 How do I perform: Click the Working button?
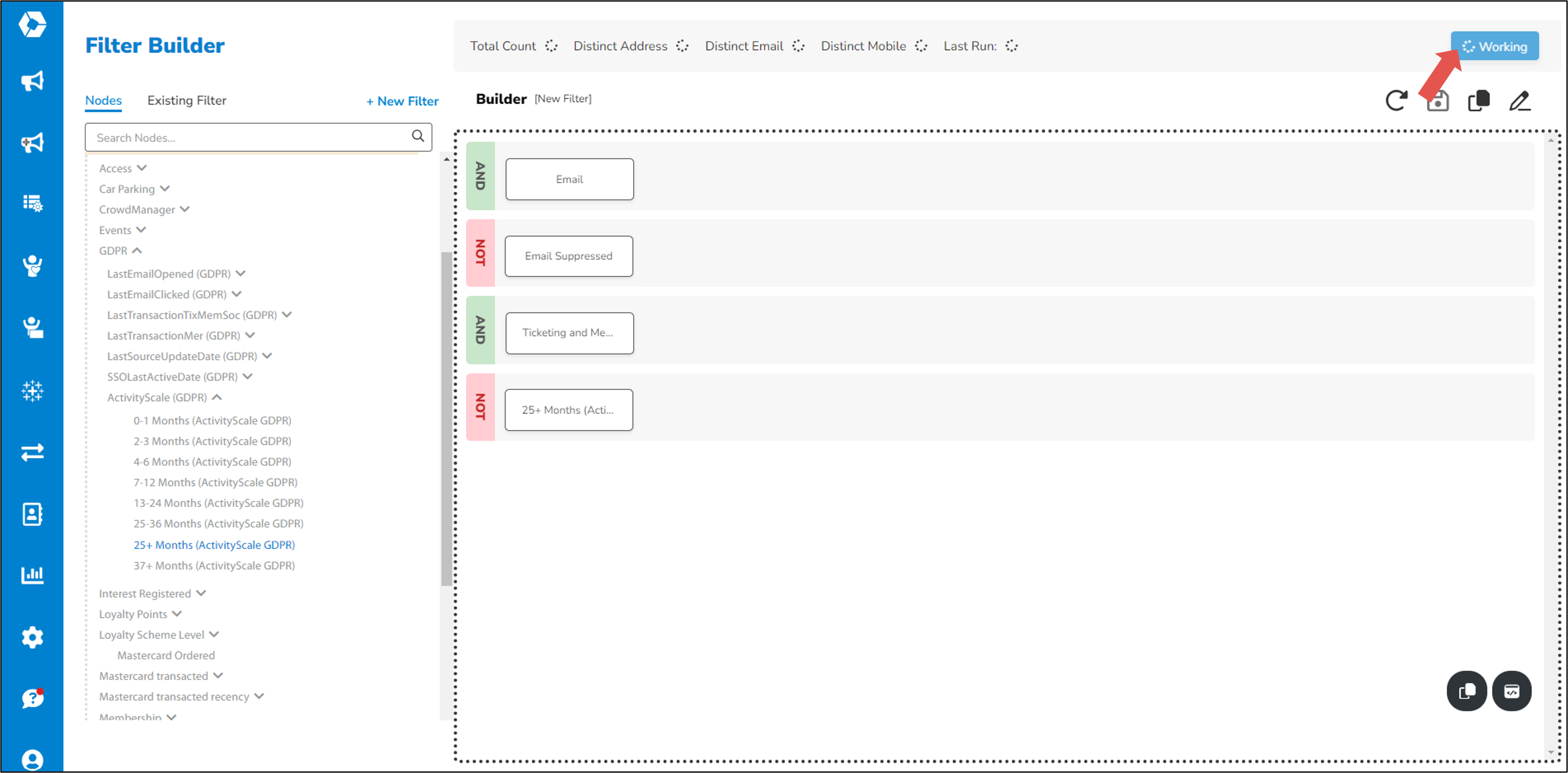pos(1495,46)
